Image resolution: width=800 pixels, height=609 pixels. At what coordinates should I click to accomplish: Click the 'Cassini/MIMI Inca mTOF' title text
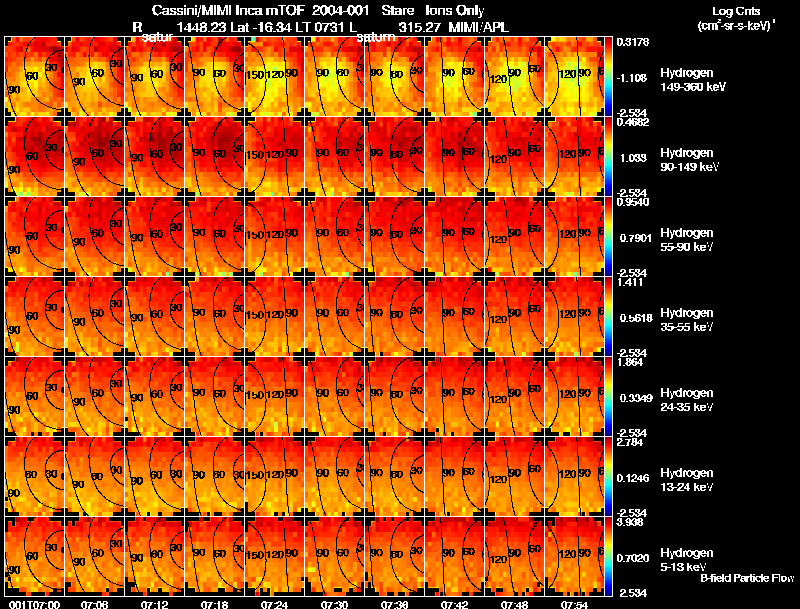[x=228, y=10]
